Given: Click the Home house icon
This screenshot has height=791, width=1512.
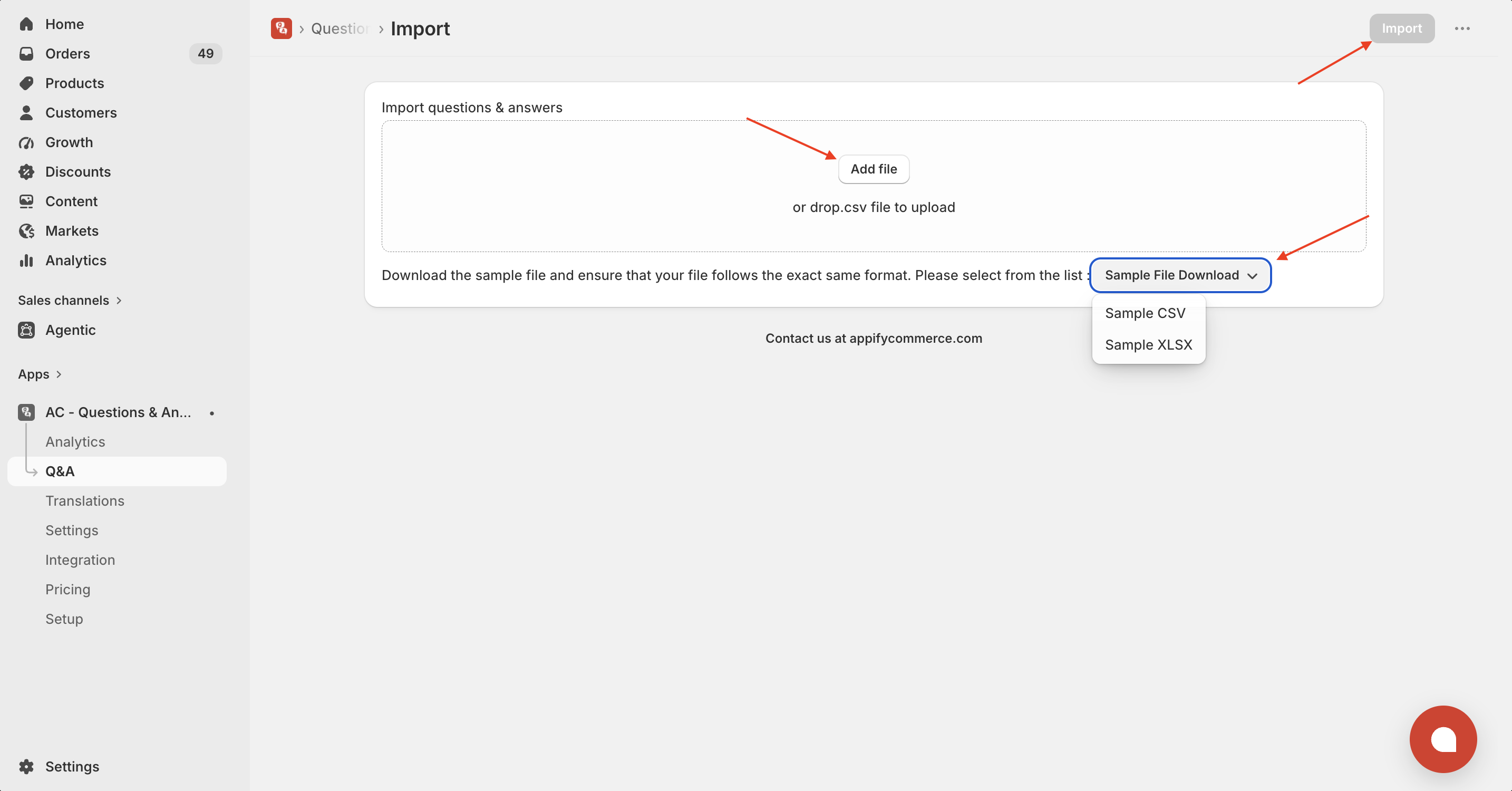Looking at the screenshot, I should (x=26, y=24).
